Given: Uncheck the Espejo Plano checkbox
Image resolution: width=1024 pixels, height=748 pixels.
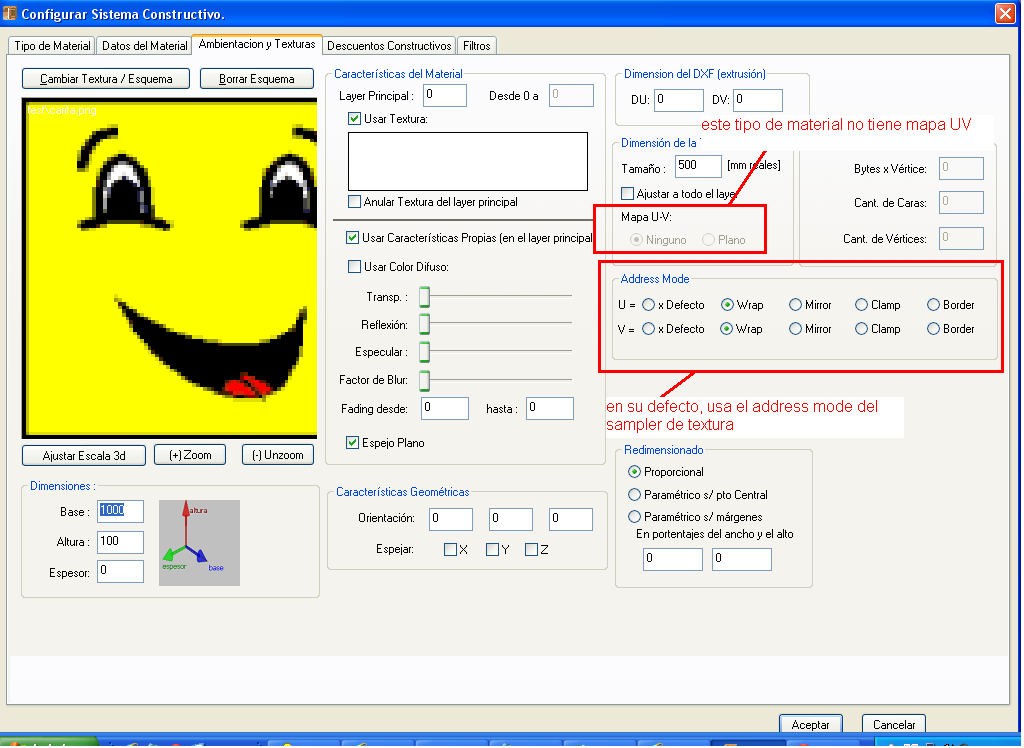Looking at the screenshot, I should 354,442.
